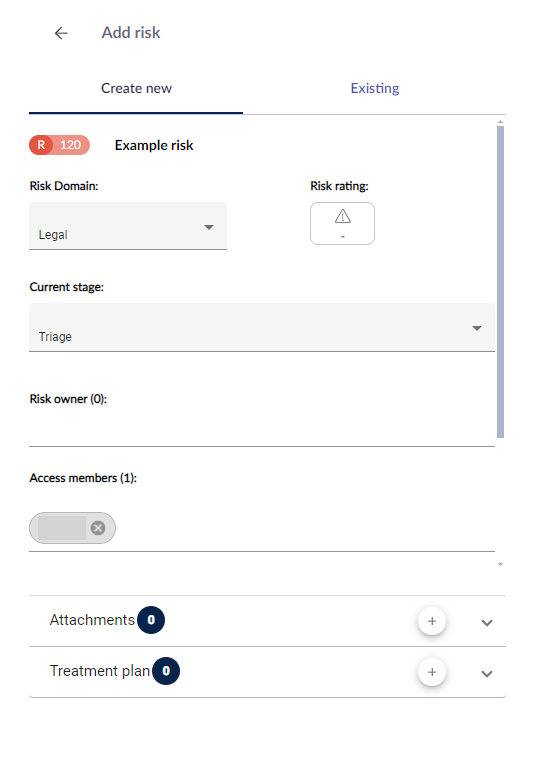The height and width of the screenshot is (765, 535).
Task: Add an attachment with the plus icon
Action: [432, 621]
